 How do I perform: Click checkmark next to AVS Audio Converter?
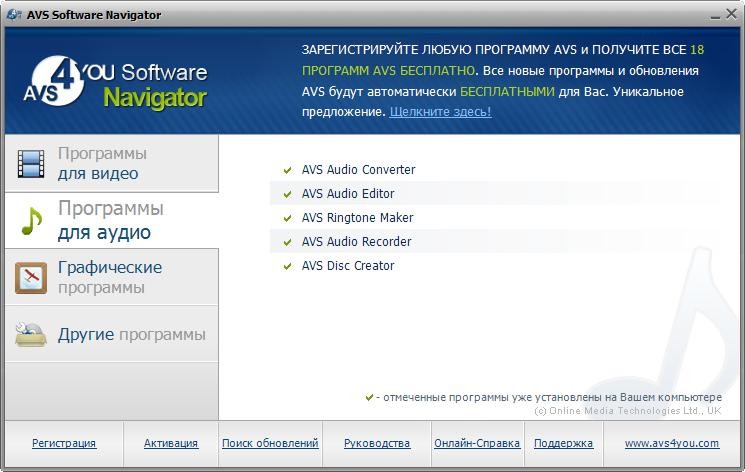tap(287, 170)
